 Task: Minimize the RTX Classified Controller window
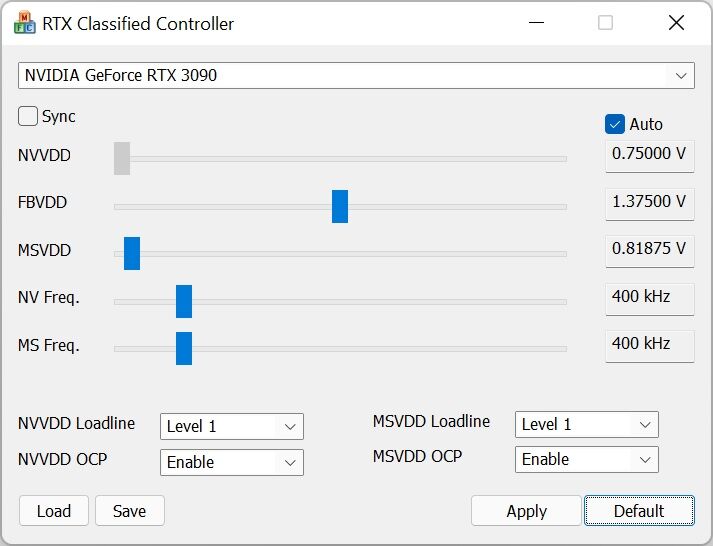pyautogui.click(x=537, y=23)
